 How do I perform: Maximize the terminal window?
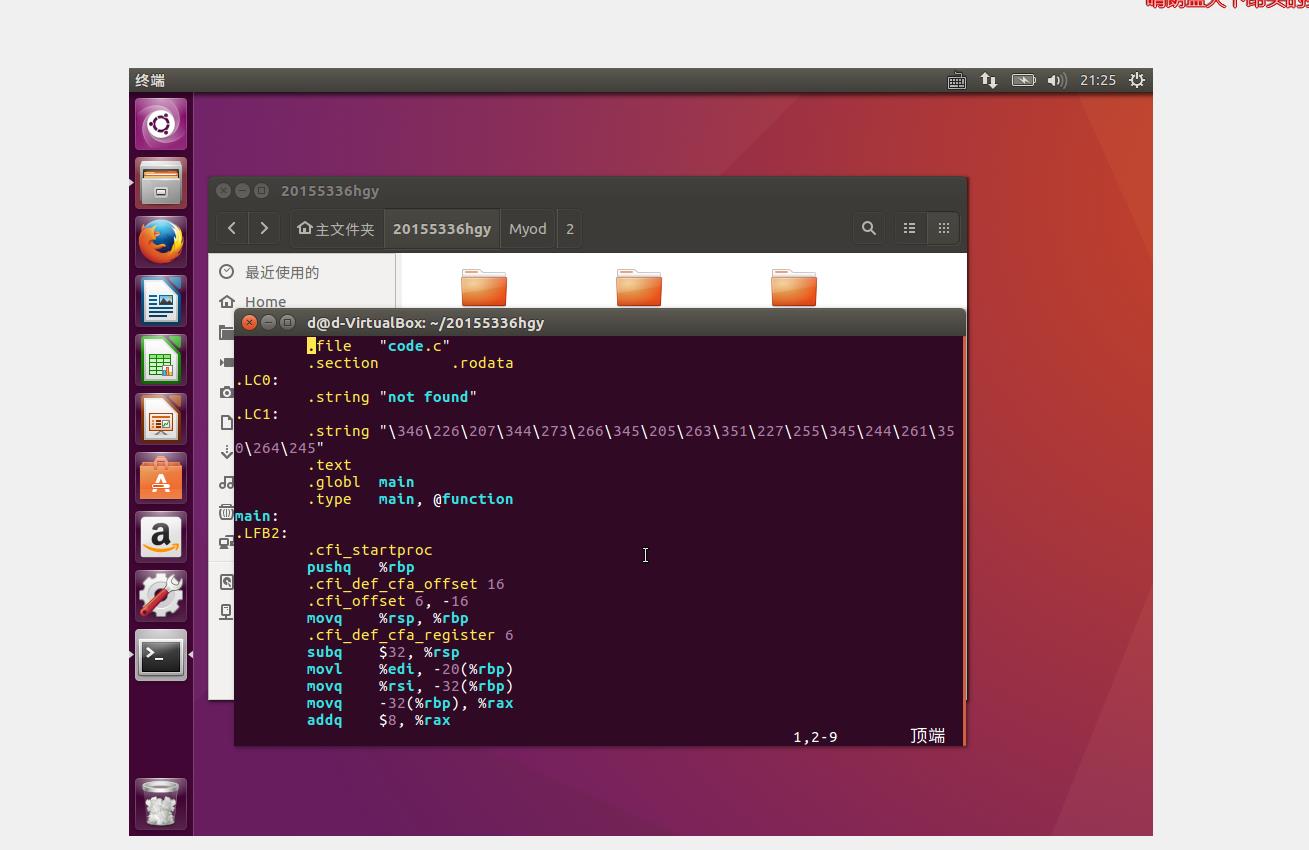287,322
